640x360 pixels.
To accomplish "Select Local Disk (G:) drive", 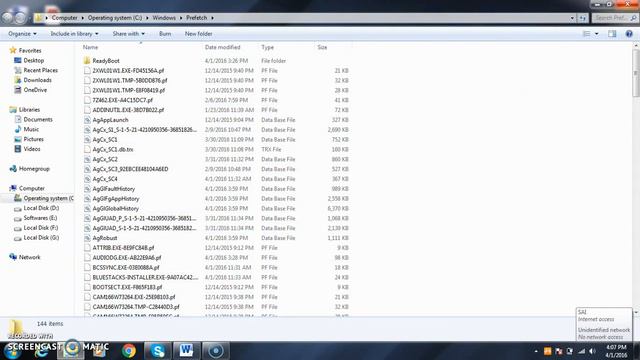I will (x=41, y=238).
